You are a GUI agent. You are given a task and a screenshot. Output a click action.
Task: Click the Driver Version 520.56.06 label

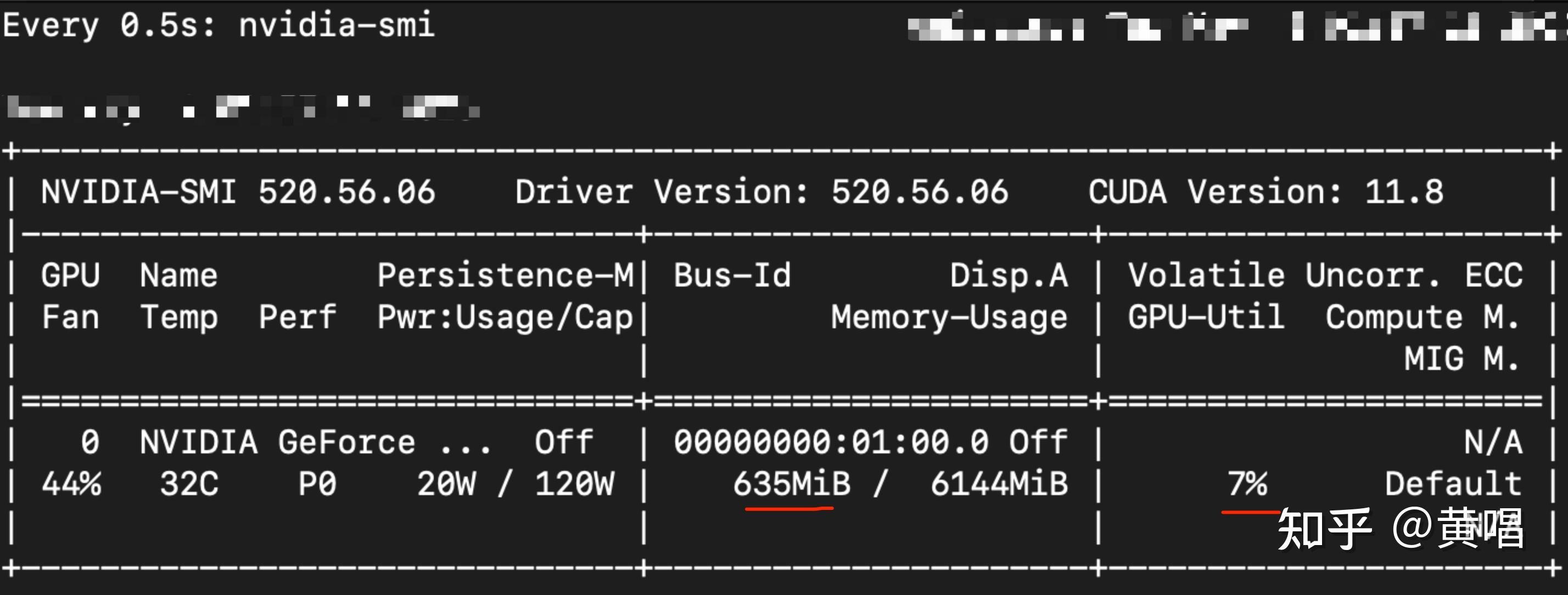761,192
